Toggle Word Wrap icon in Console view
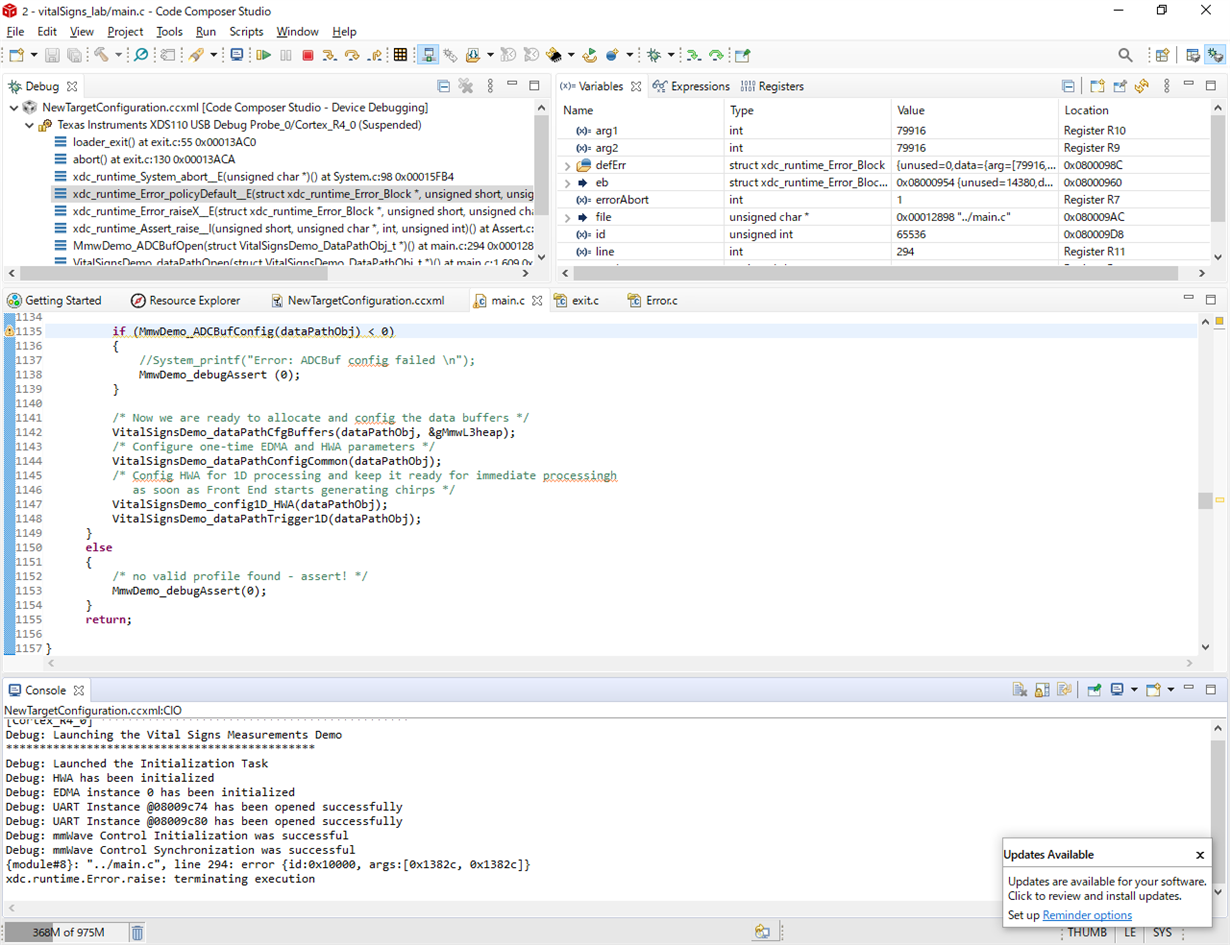 1064,690
